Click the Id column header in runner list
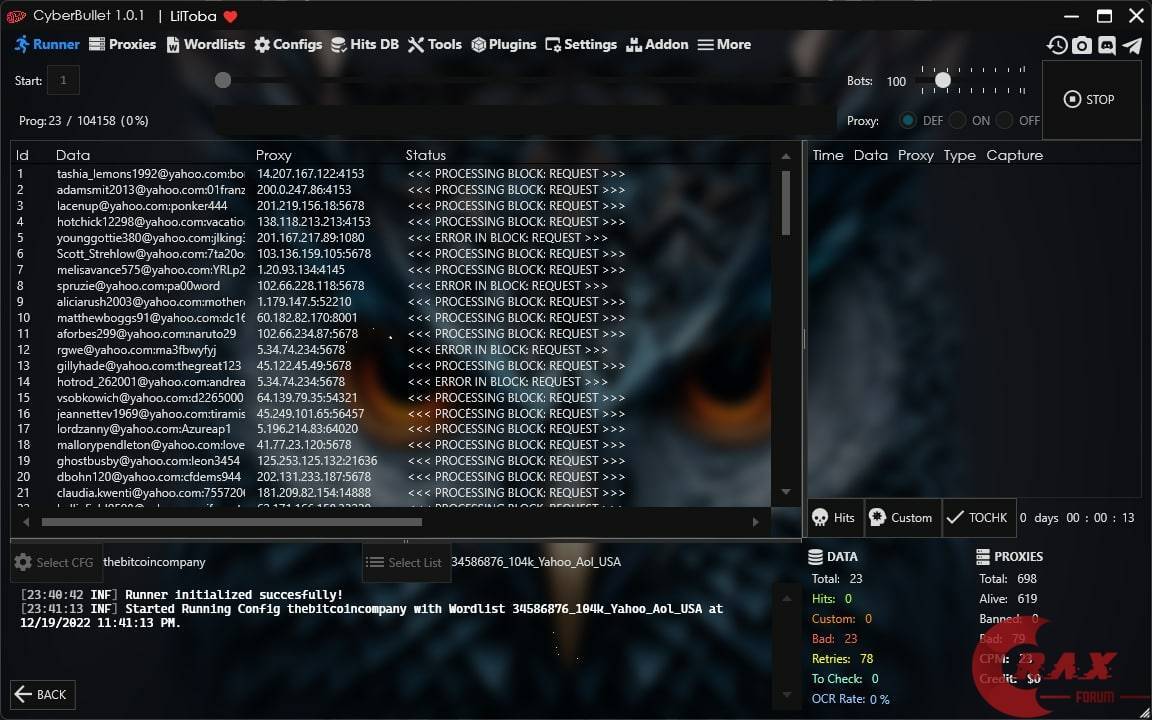The width and height of the screenshot is (1152, 720). pyautogui.click(x=23, y=155)
